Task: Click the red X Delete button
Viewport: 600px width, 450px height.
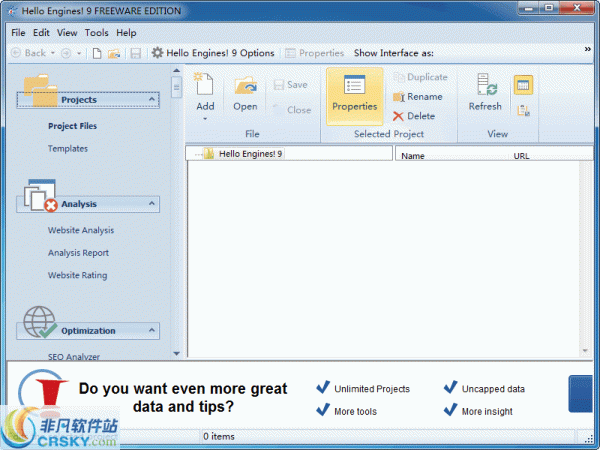Action: point(414,116)
